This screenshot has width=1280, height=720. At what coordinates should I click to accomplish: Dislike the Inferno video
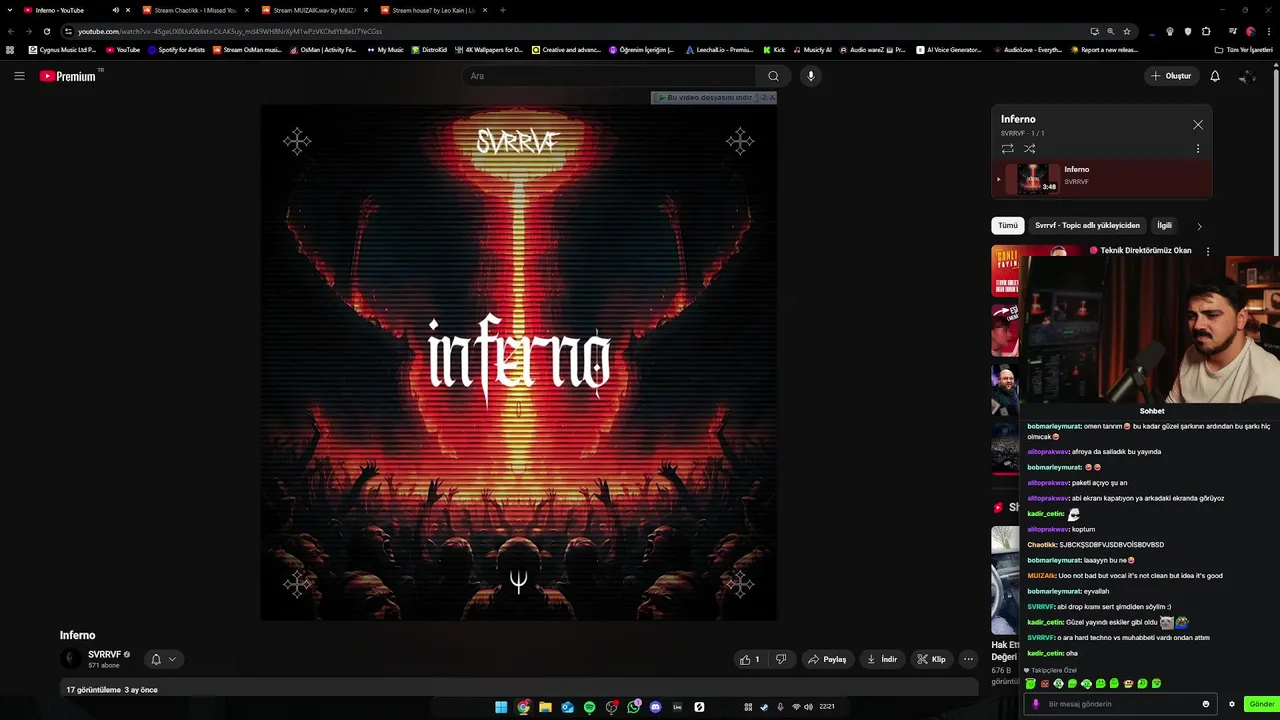(781, 659)
